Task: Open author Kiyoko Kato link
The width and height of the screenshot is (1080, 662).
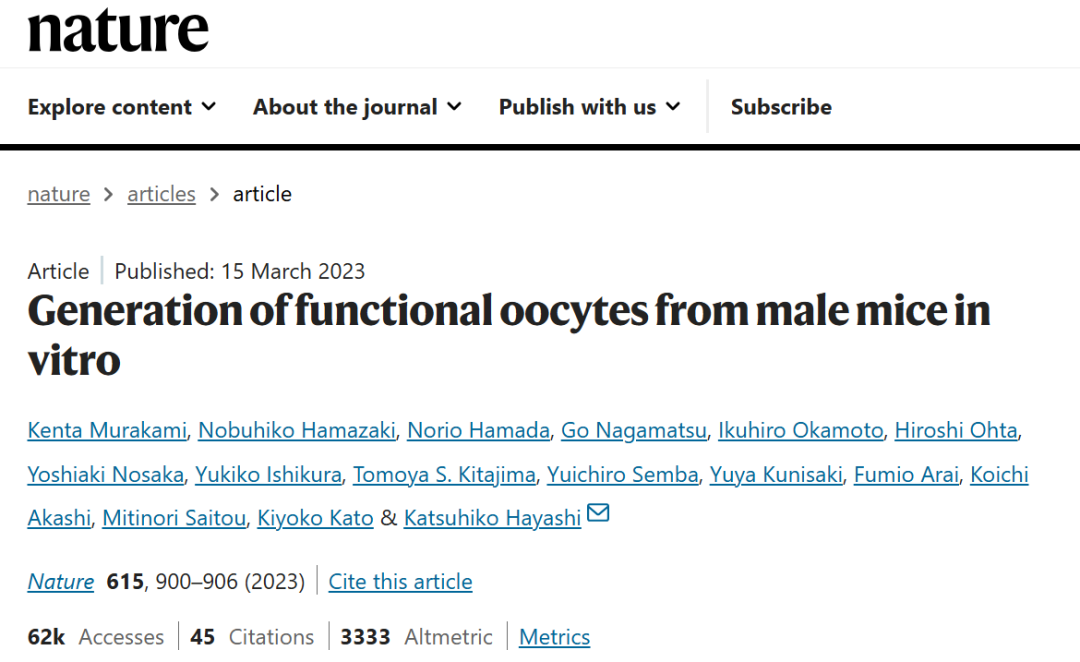Action: [x=315, y=517]
